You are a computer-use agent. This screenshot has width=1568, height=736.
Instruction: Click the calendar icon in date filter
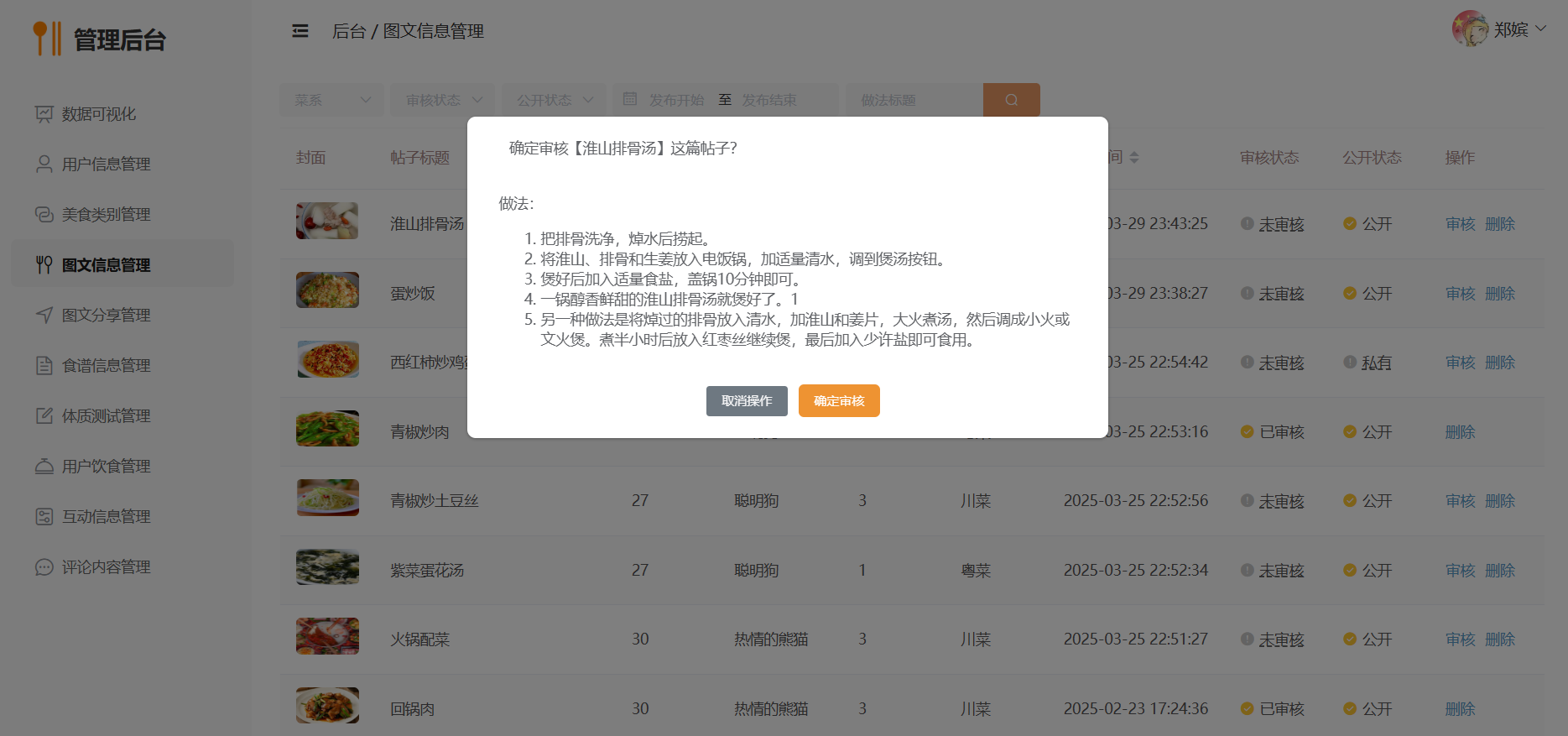click(630, 99)
